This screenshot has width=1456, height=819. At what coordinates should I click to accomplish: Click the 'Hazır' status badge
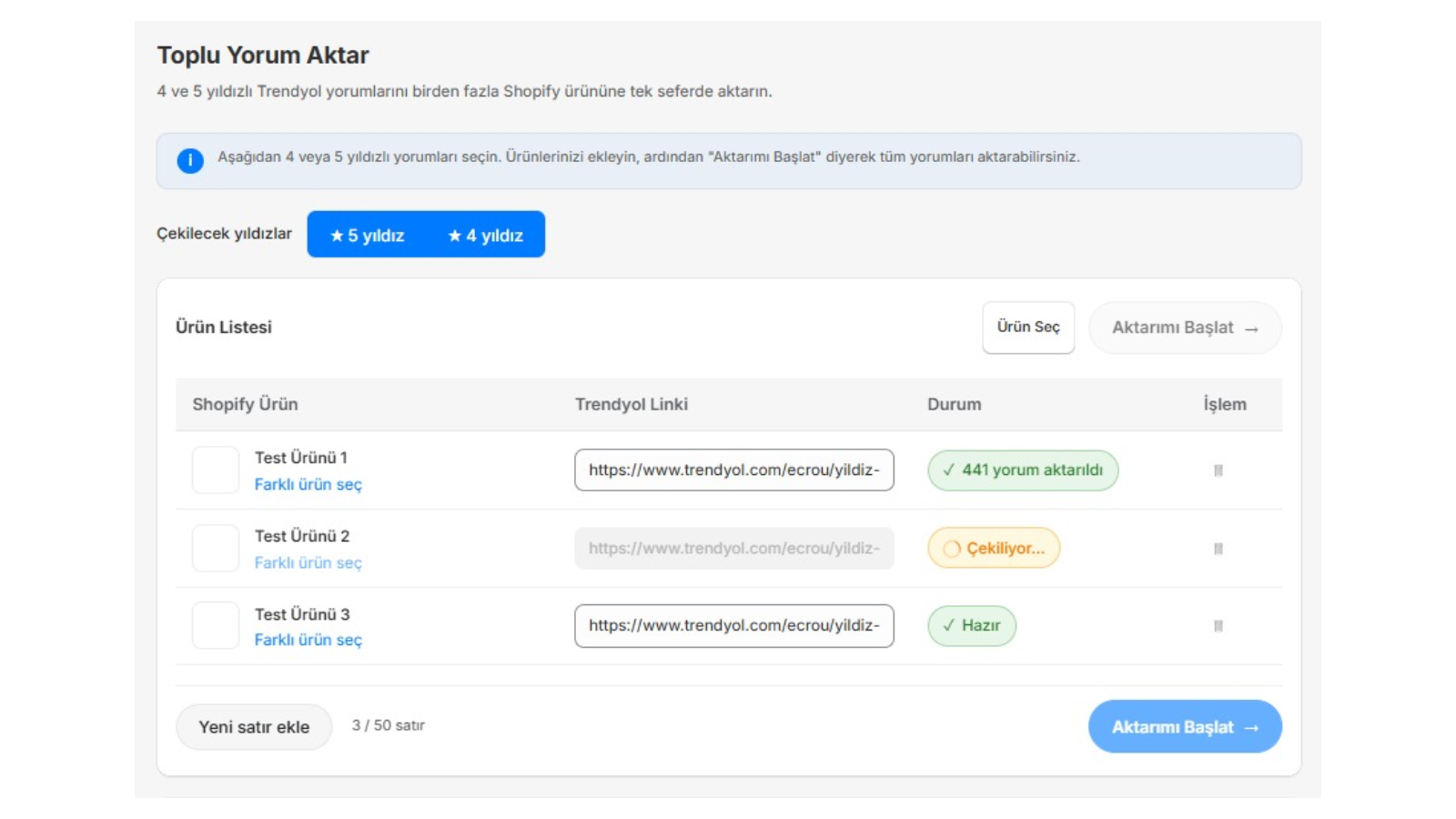971,626
